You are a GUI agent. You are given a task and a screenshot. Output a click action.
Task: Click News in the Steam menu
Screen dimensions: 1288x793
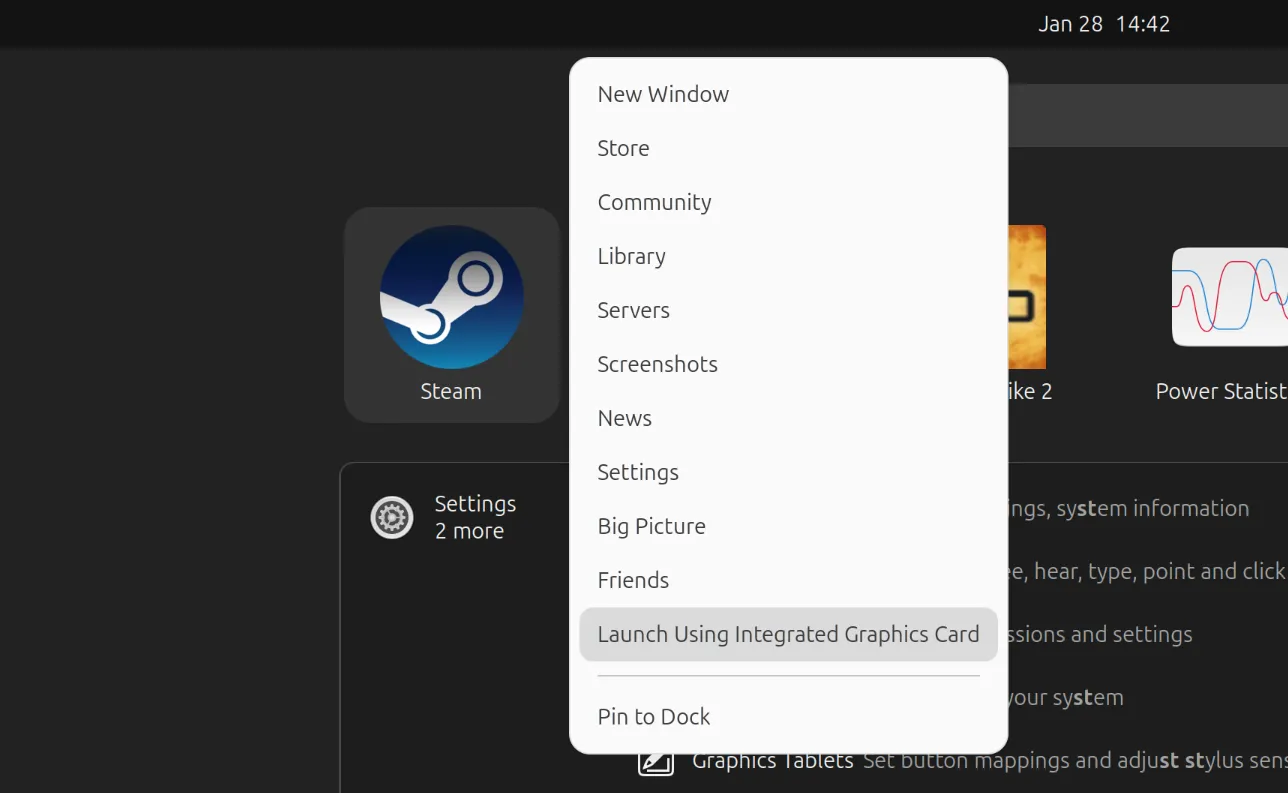624,418
